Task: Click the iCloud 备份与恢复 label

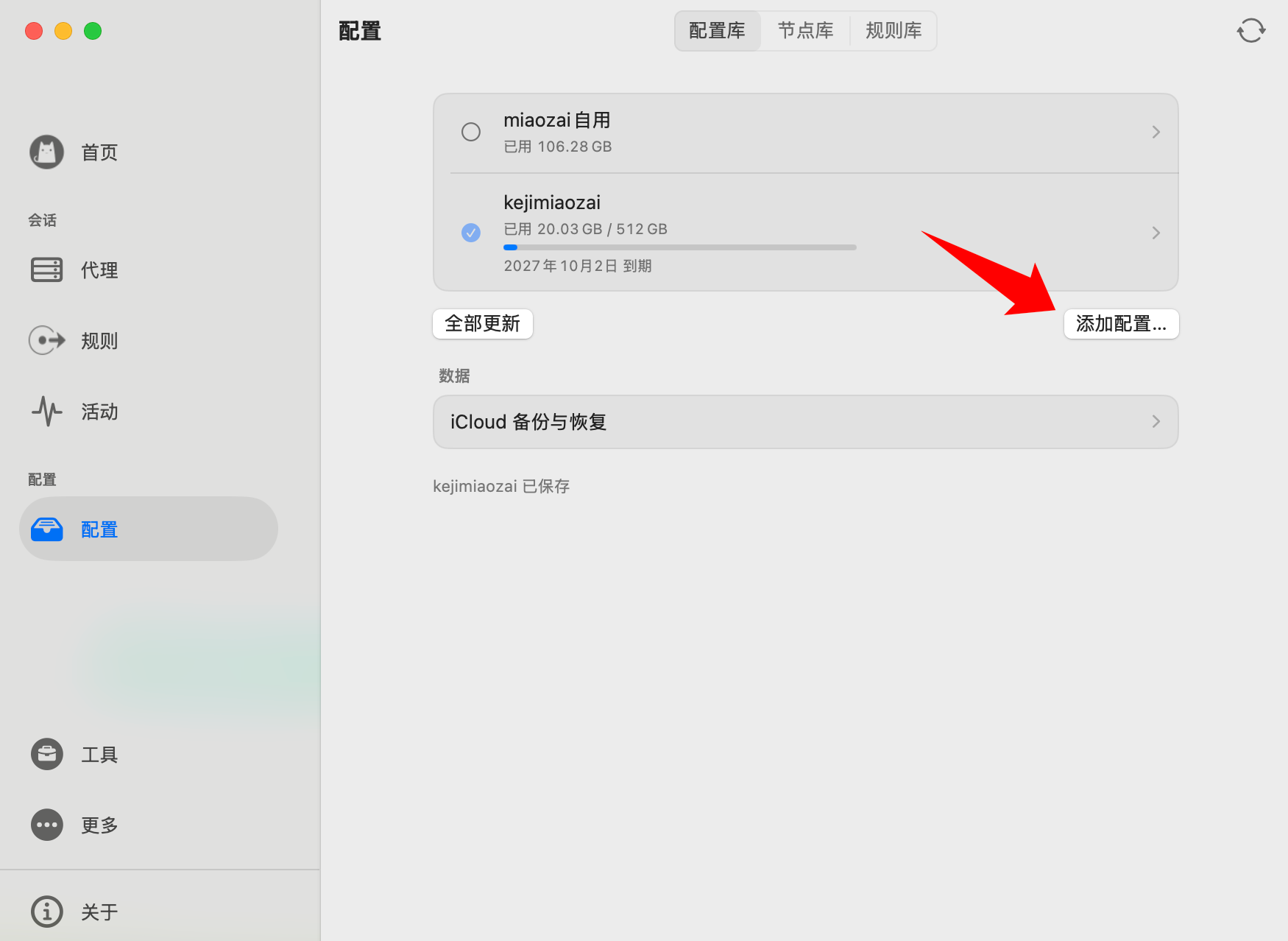Action: pos(528,422)
